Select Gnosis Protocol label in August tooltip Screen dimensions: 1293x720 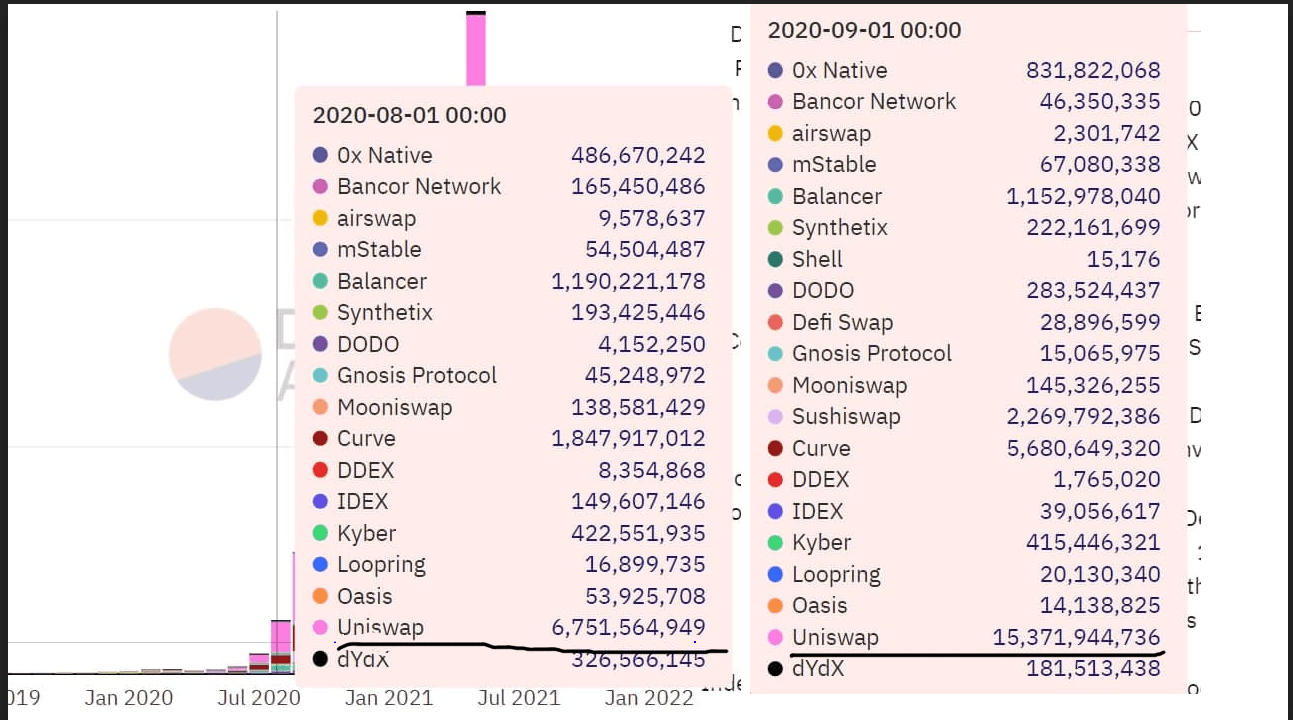pyautogui.click(x=417, y=376)
